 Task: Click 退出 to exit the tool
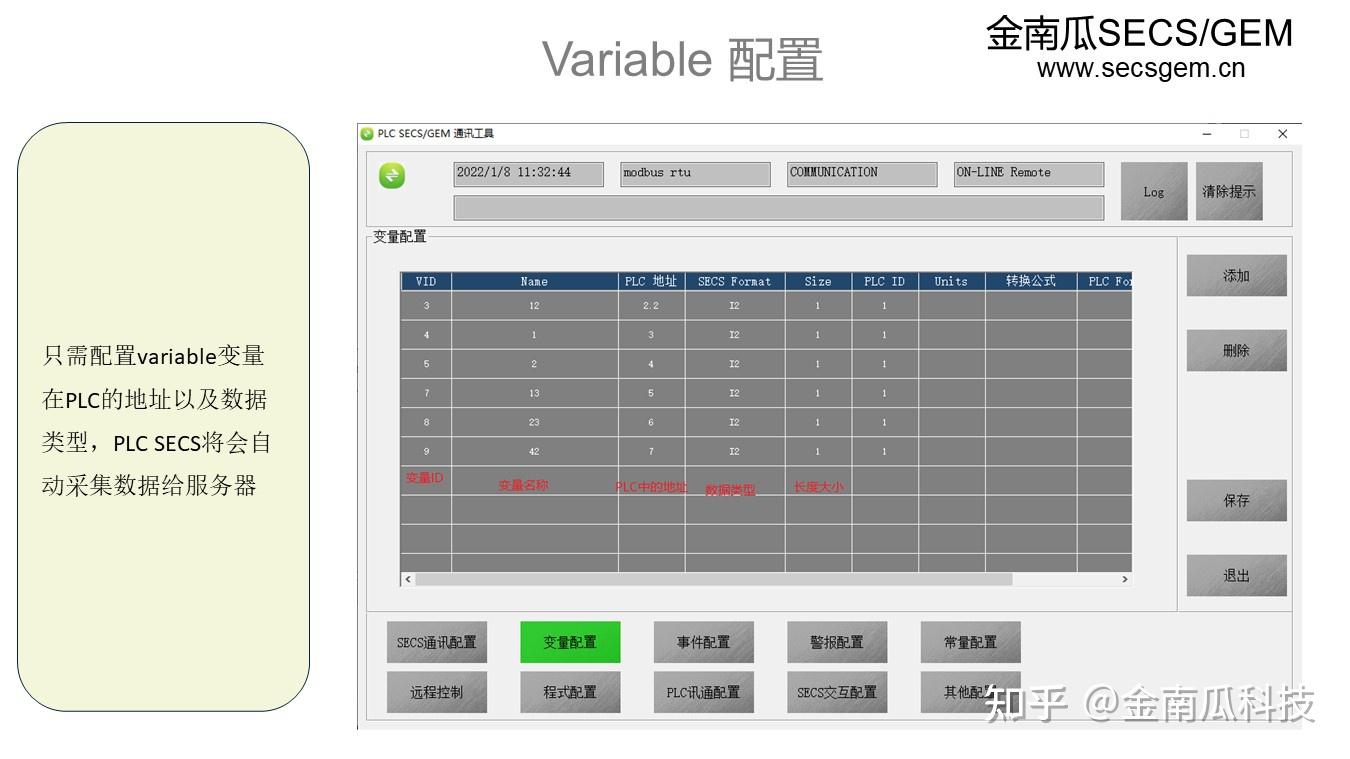coord(1236,574)
